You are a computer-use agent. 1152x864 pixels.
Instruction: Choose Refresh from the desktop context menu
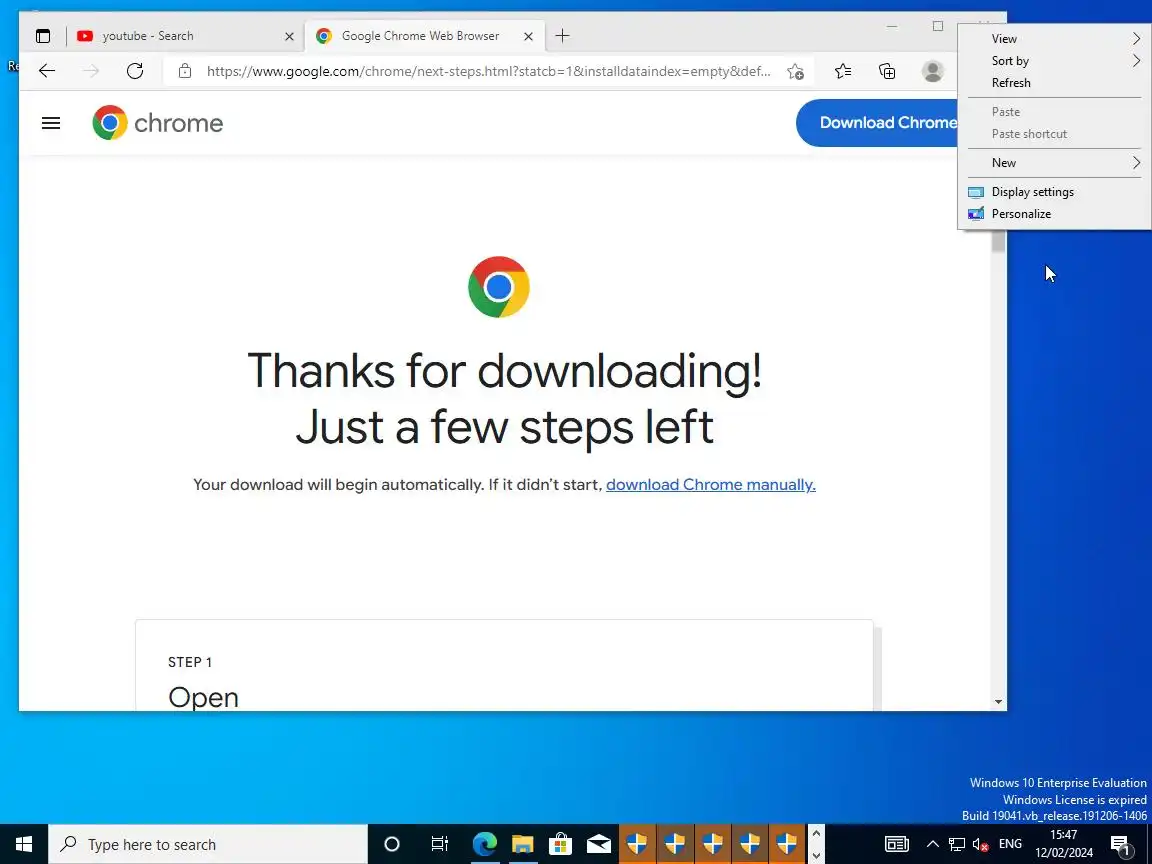click(x=1054, y=83)
